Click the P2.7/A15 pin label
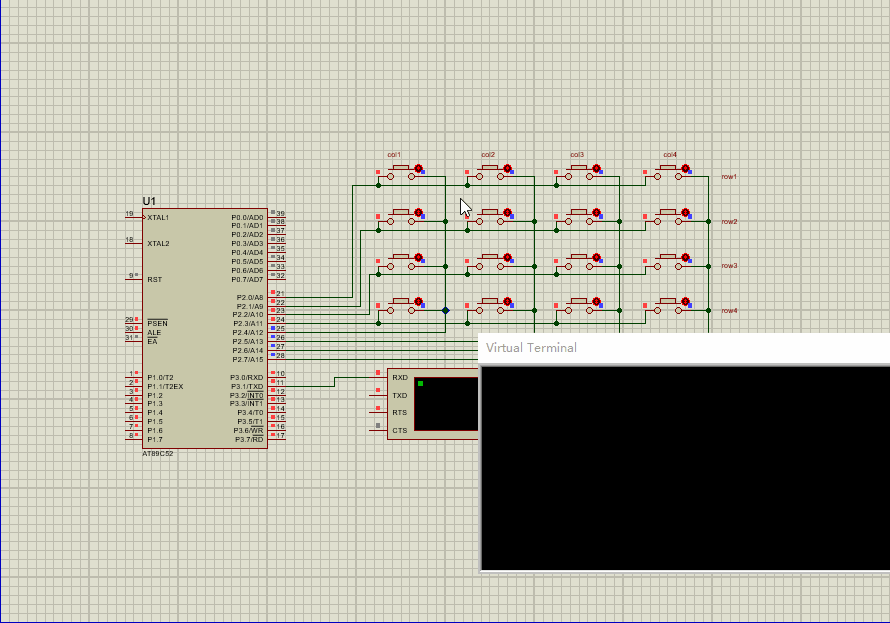This screenshot has height=623, width=890. point(248,359)
